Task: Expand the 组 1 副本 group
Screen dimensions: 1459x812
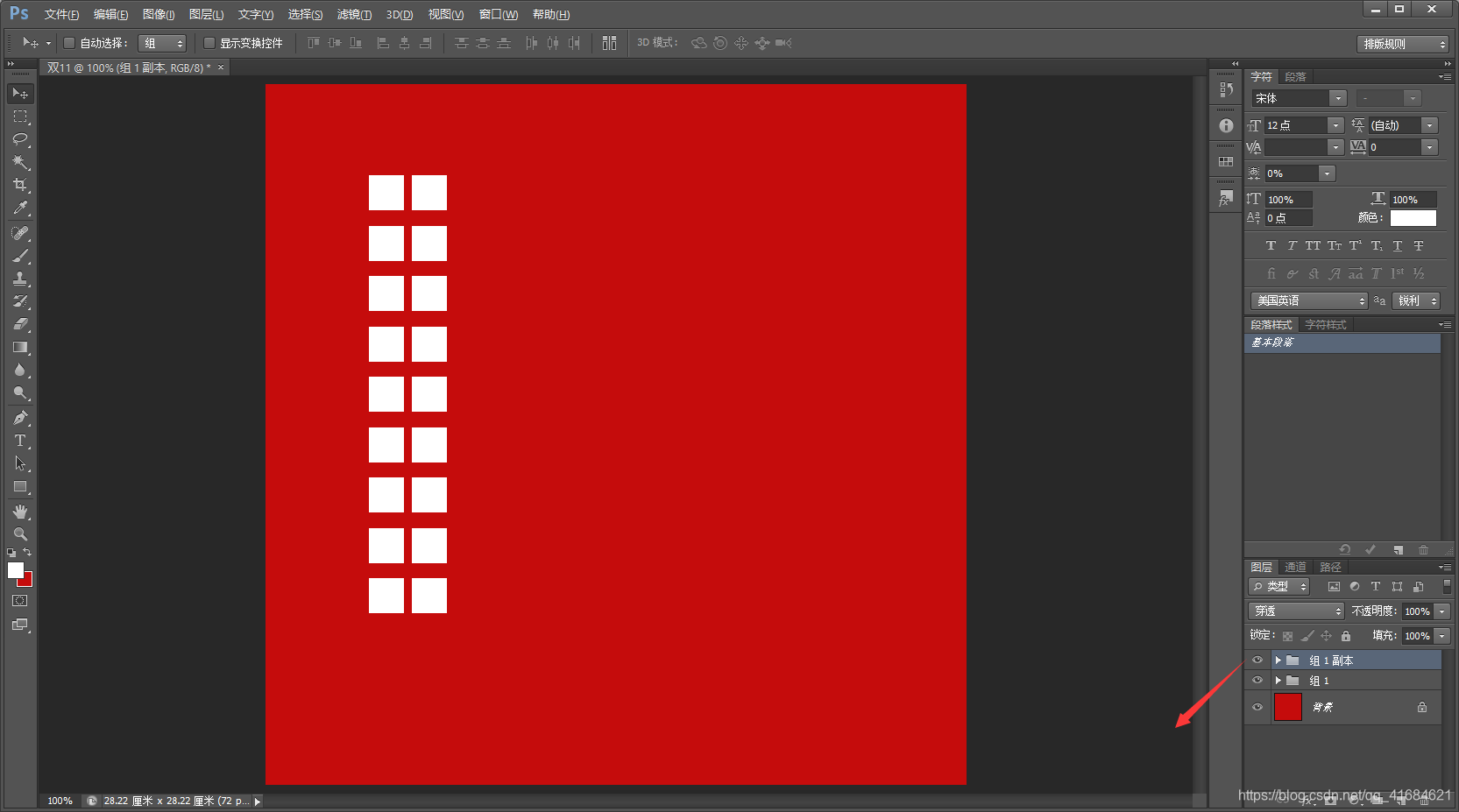Action: point(1278,660)
